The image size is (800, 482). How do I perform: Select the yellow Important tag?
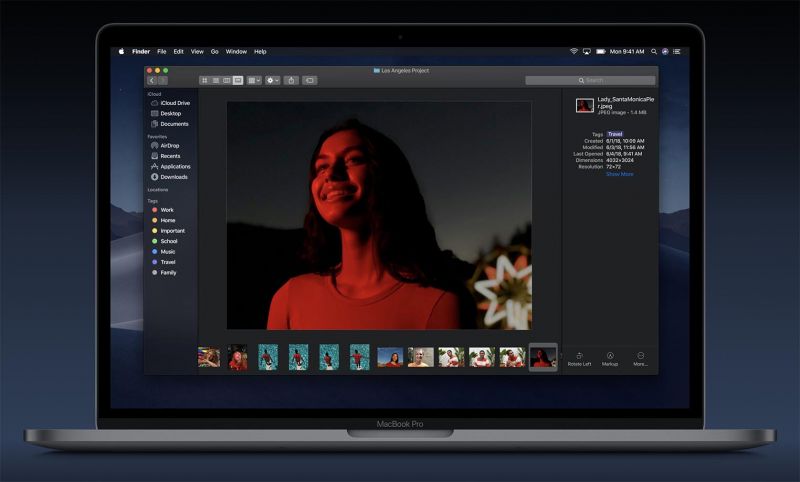coord(168,231)
